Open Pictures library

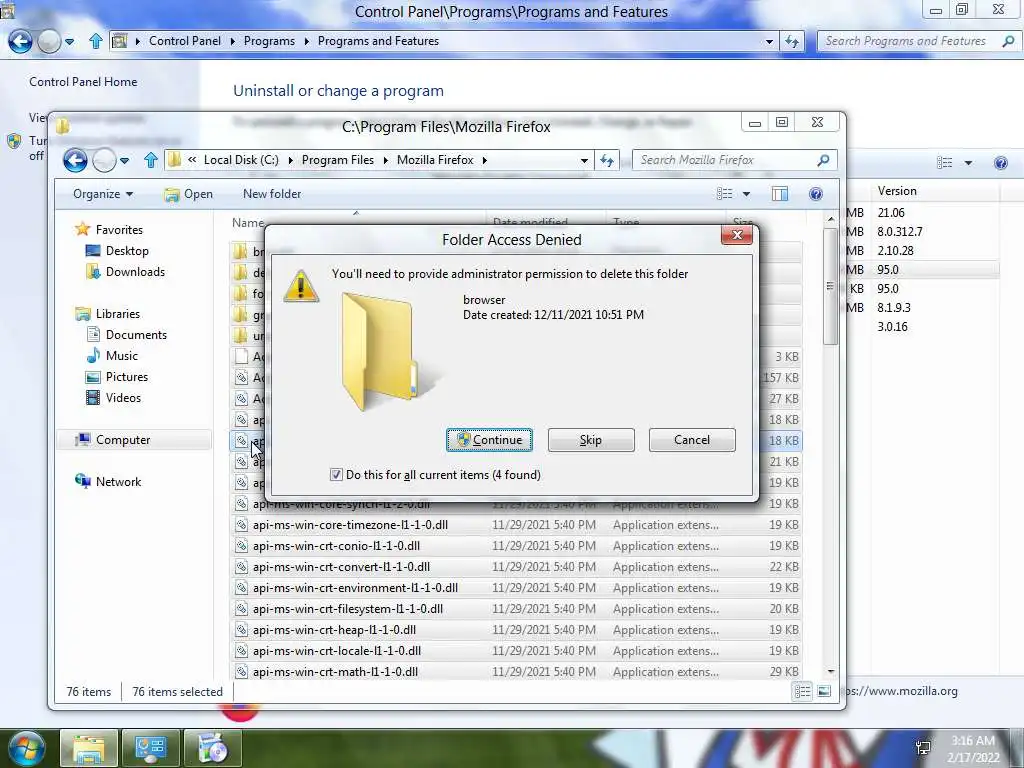126,377
